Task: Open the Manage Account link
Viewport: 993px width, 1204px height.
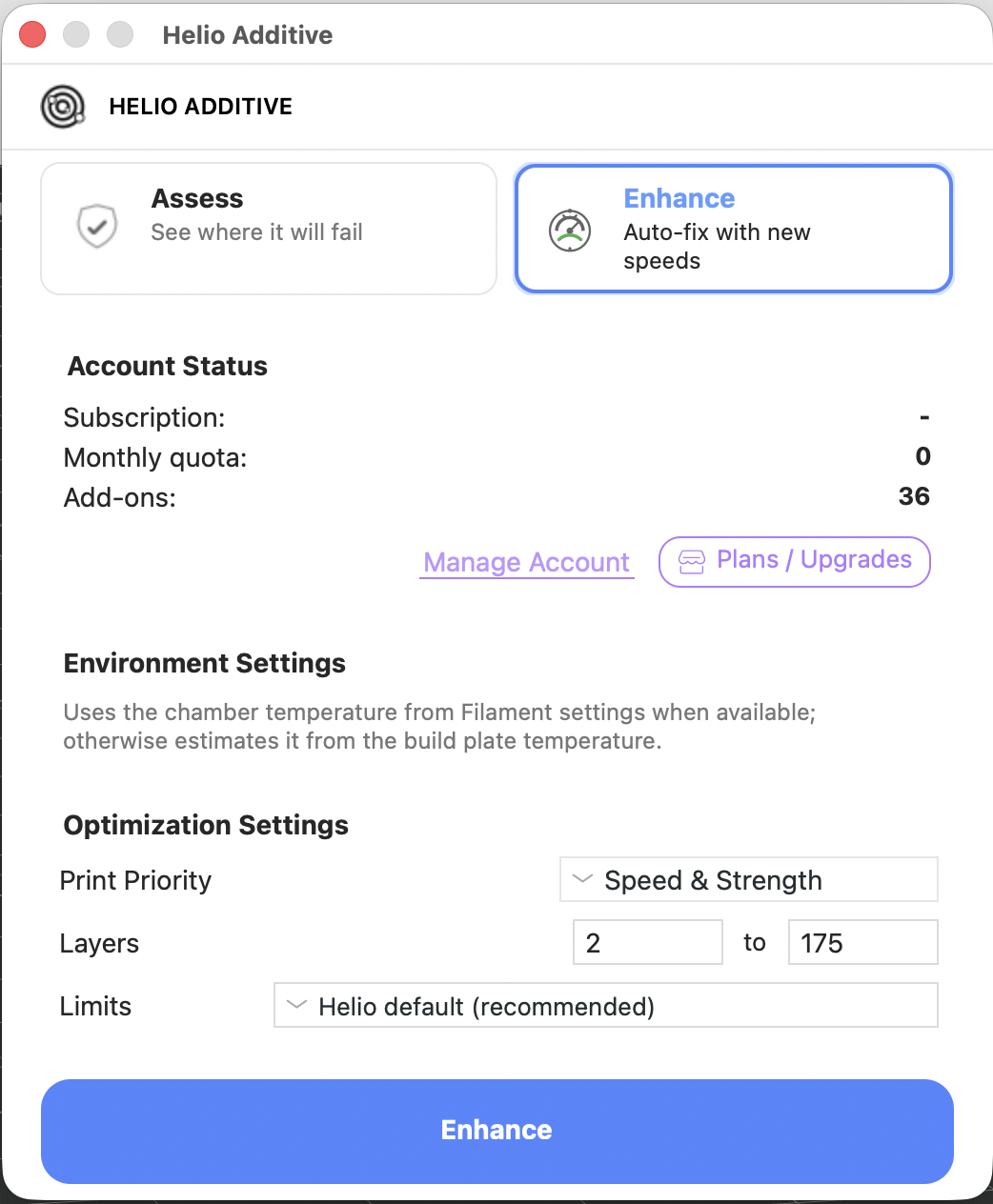Action: (x=526, y=563)
